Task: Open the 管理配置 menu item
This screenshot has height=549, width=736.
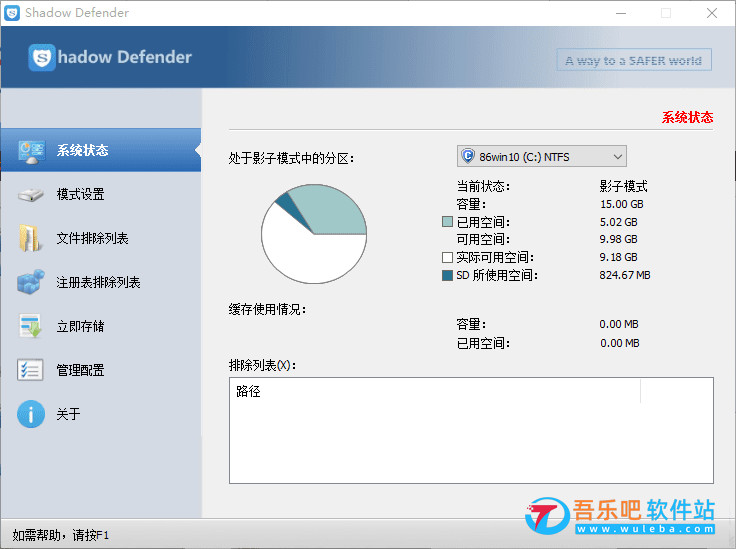Action: point(101,370)
